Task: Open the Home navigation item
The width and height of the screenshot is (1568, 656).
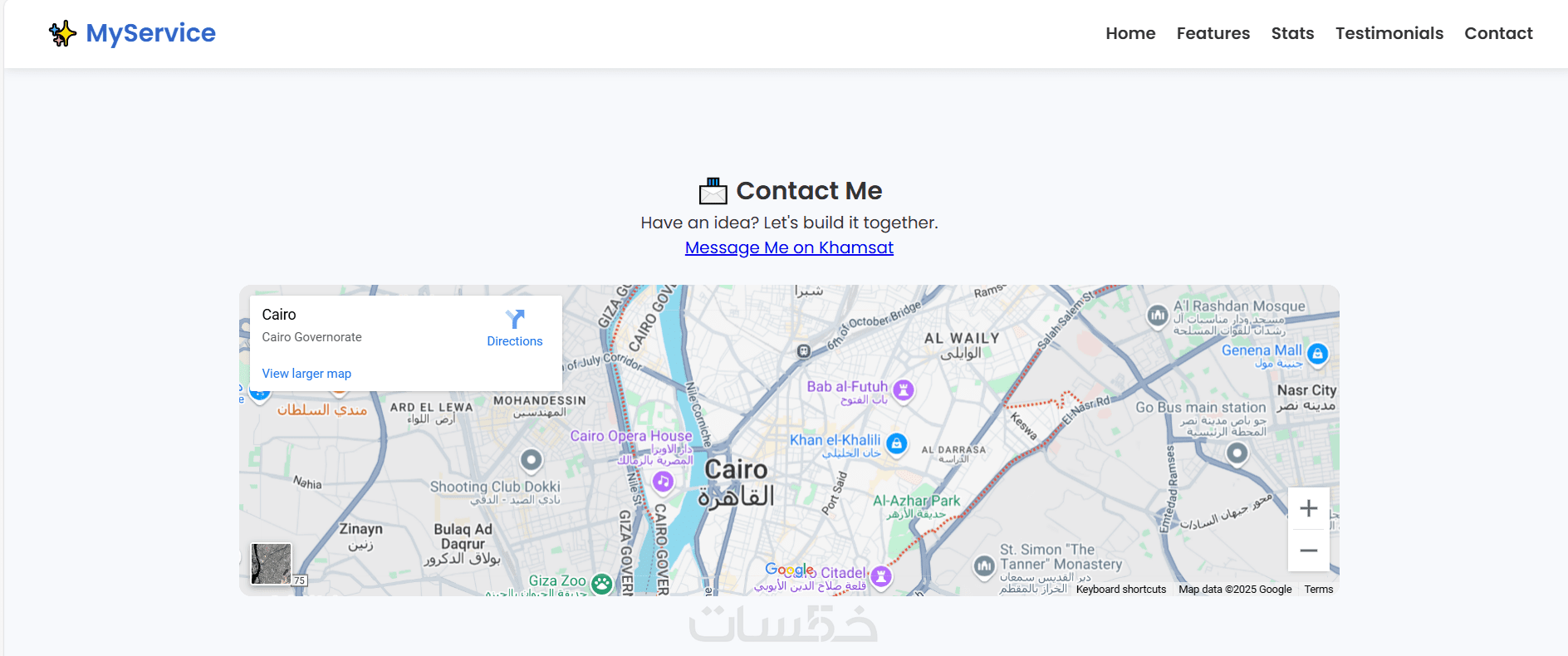Action: point(1130,33)
